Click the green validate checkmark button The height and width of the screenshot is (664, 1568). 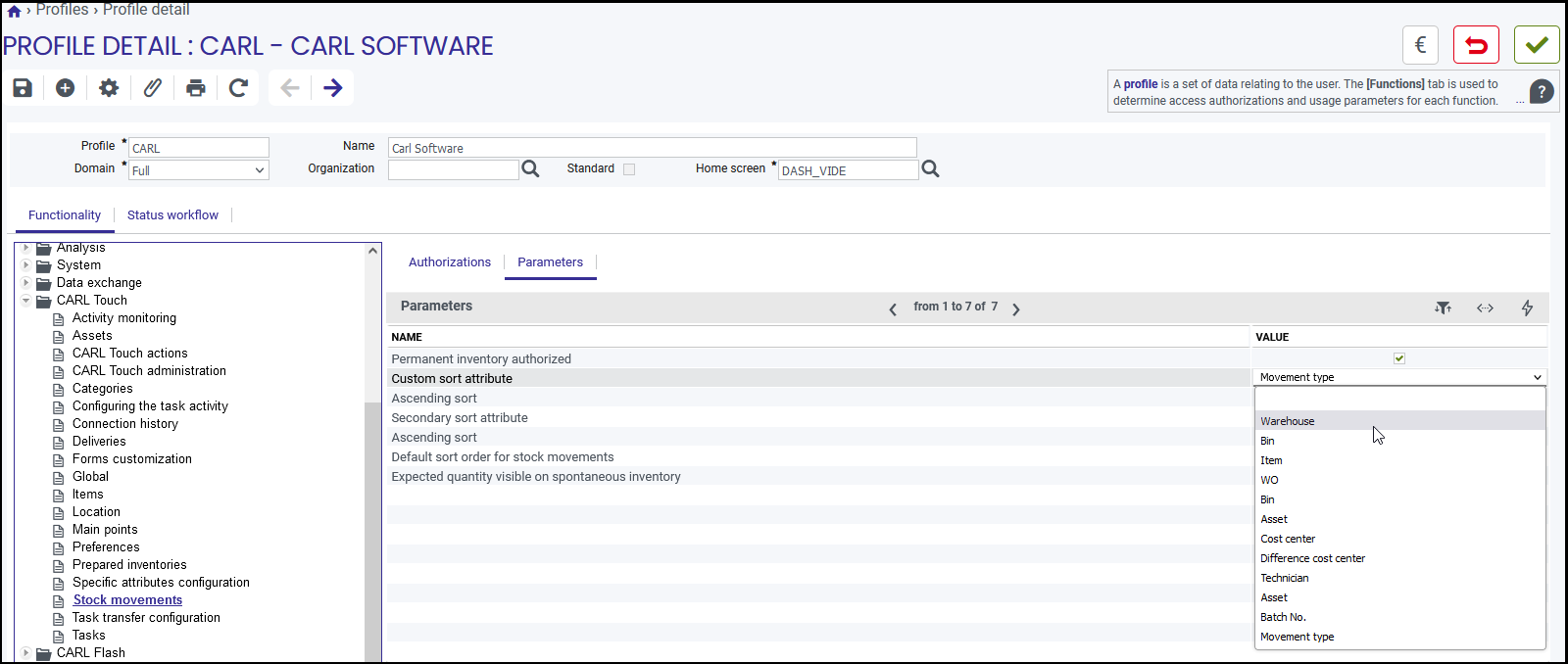(x=1537, y=45)
